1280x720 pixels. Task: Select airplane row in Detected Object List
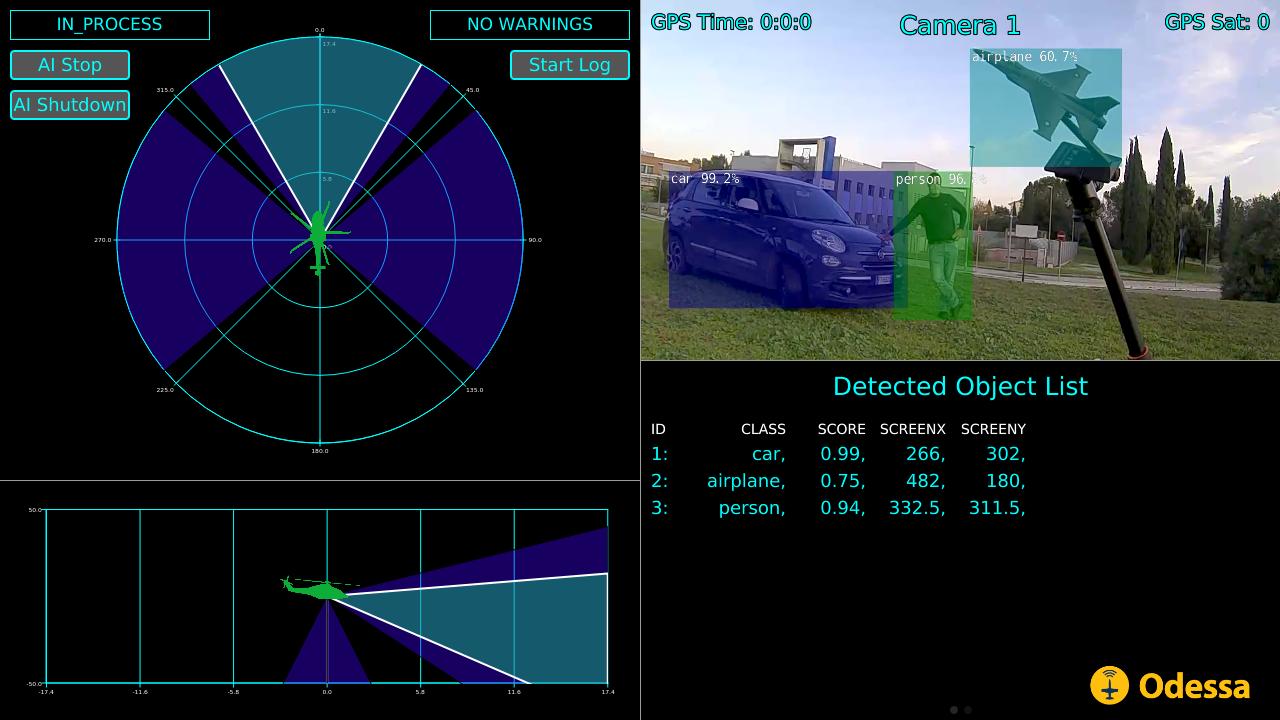(838, 481)
